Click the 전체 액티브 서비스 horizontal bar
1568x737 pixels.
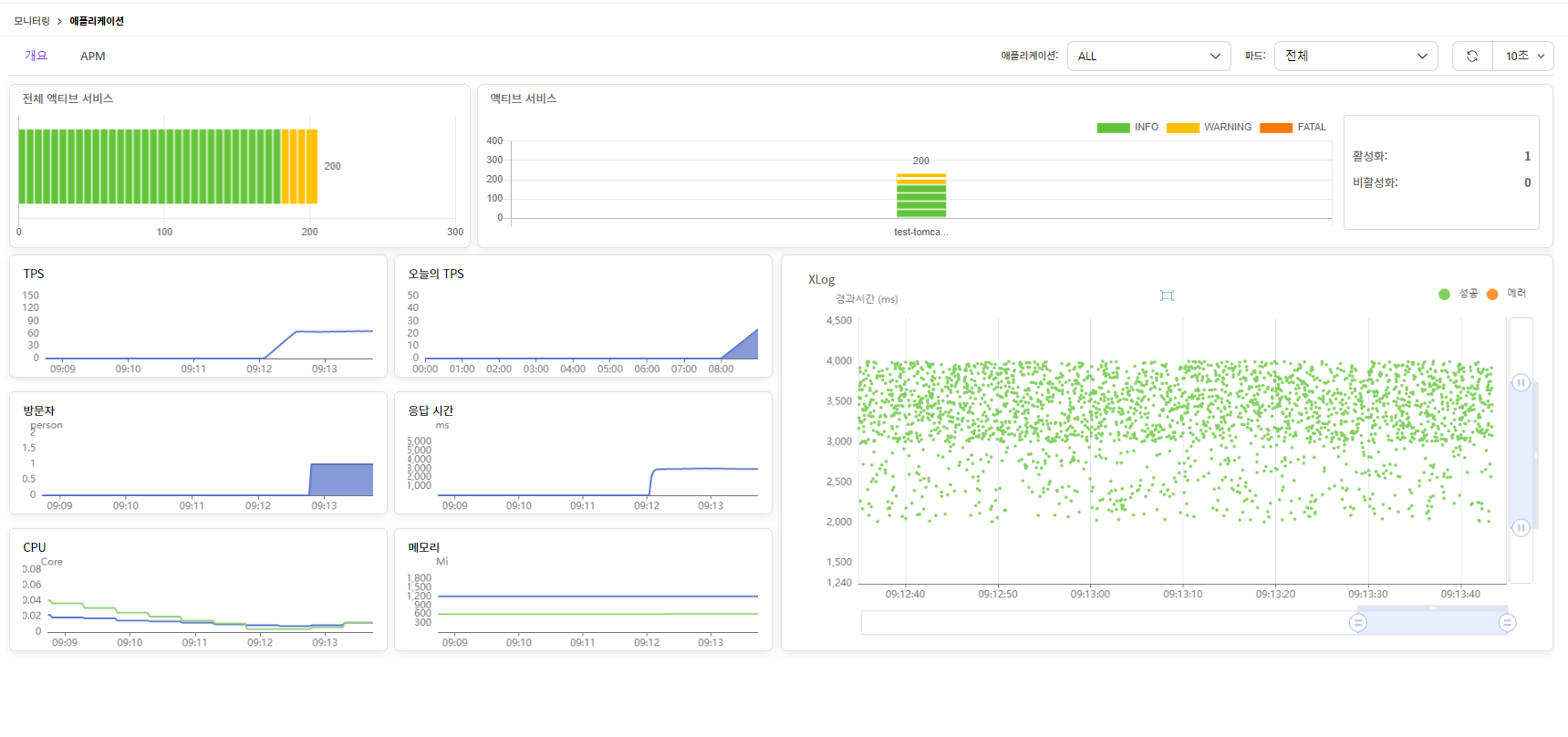pos(168,167)
